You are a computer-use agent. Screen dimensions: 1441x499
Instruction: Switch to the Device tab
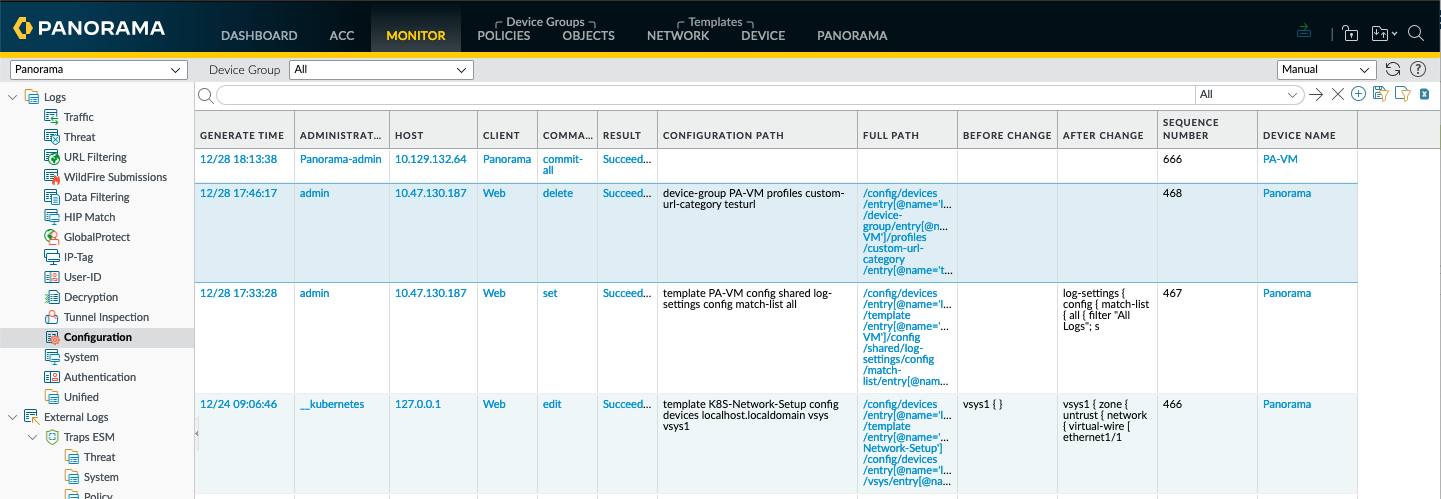pos(763,35)
